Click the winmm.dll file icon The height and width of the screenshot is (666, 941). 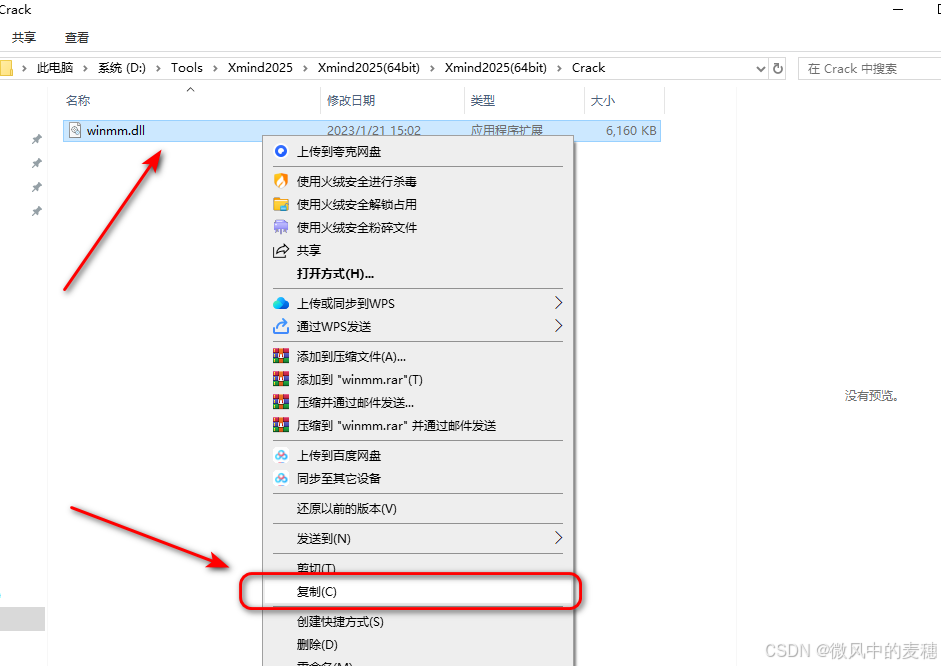coord(75,130)
